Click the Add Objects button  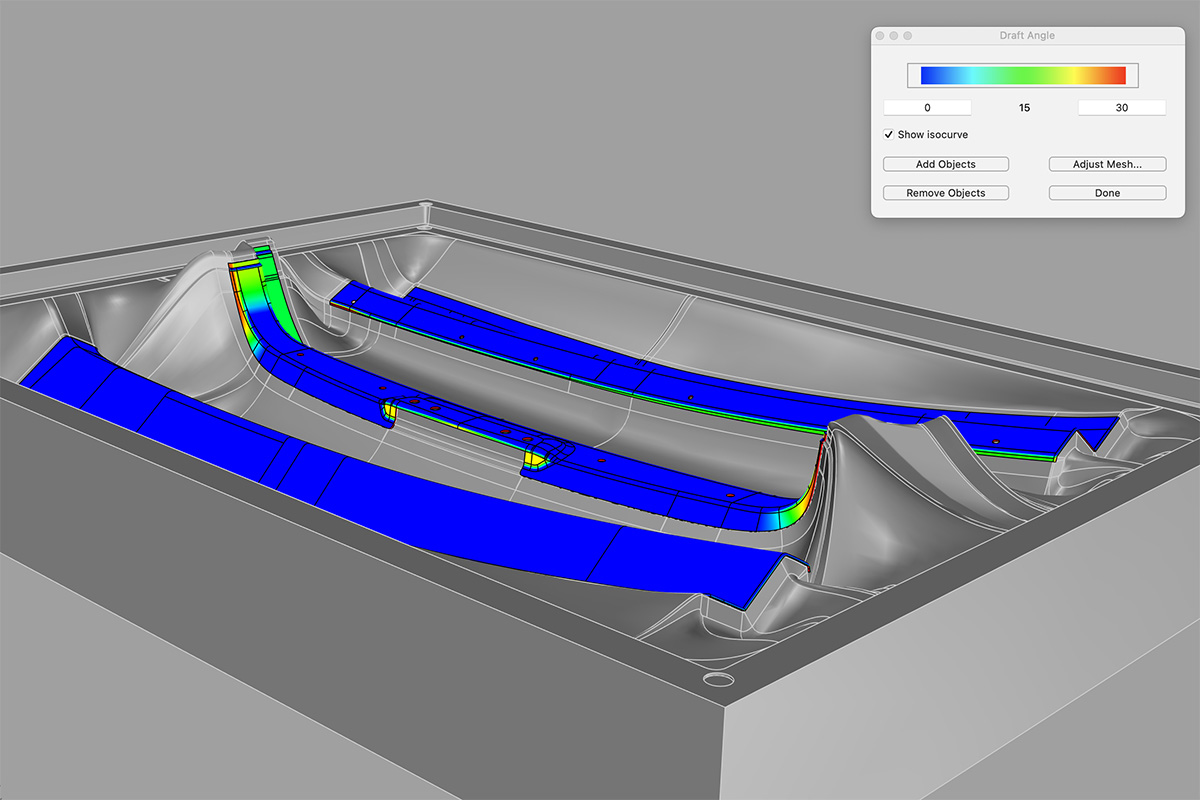pos(945,164)
